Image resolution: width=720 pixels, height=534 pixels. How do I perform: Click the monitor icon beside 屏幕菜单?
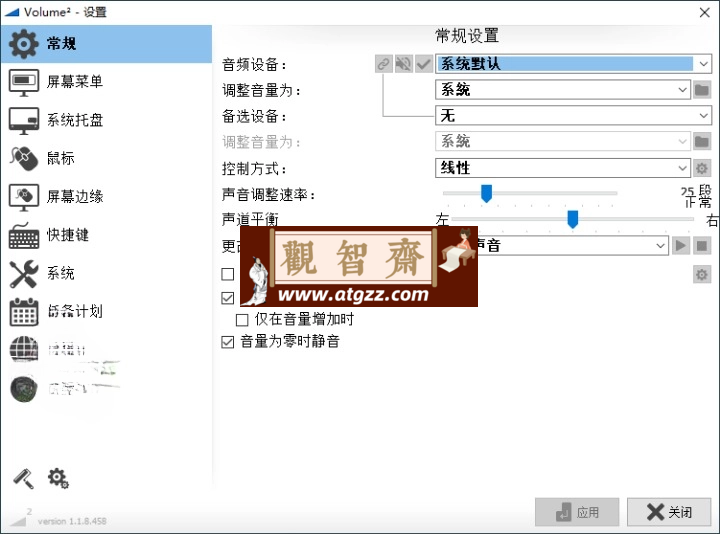click(24, 82)
